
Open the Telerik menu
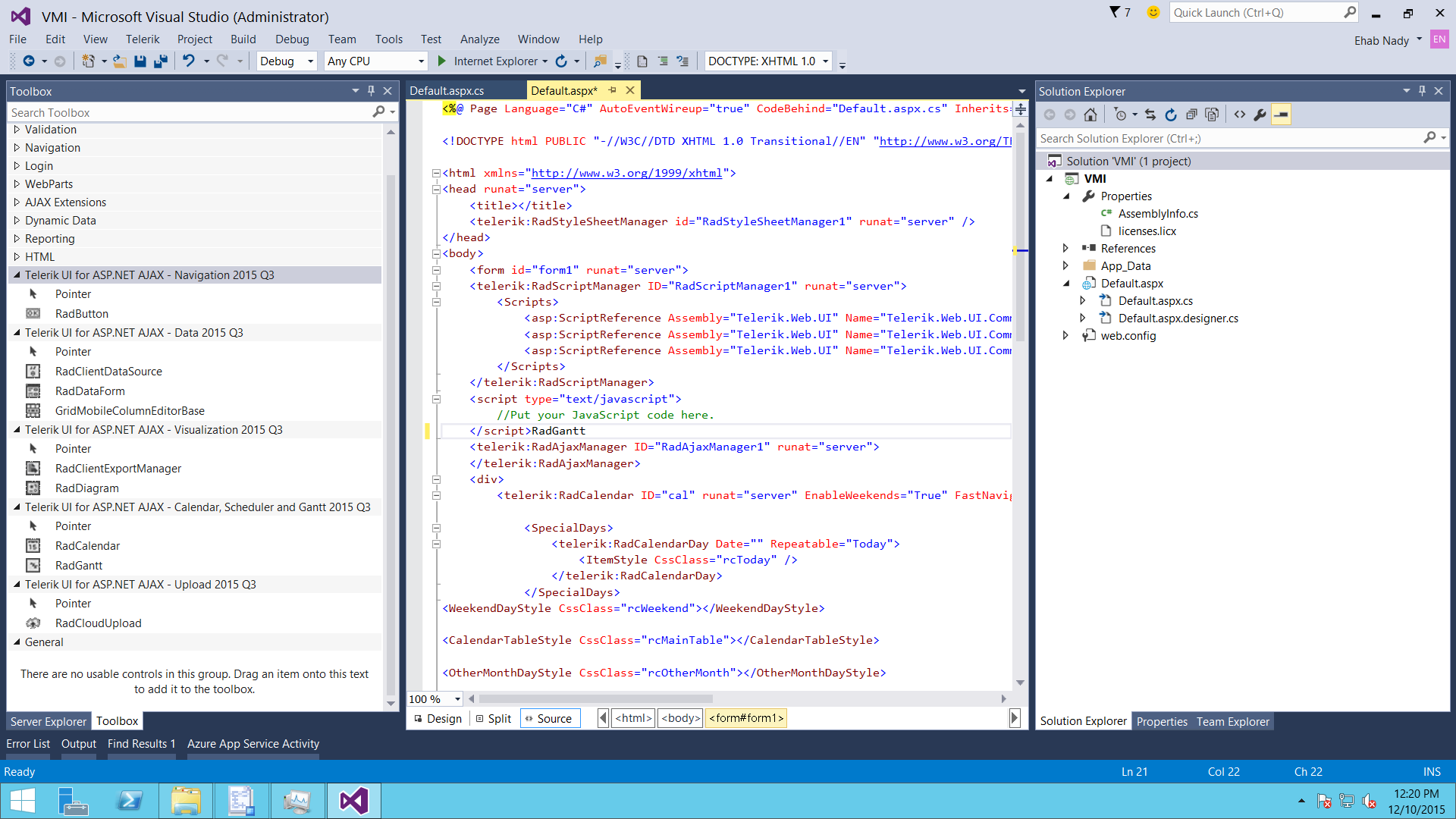142,39
